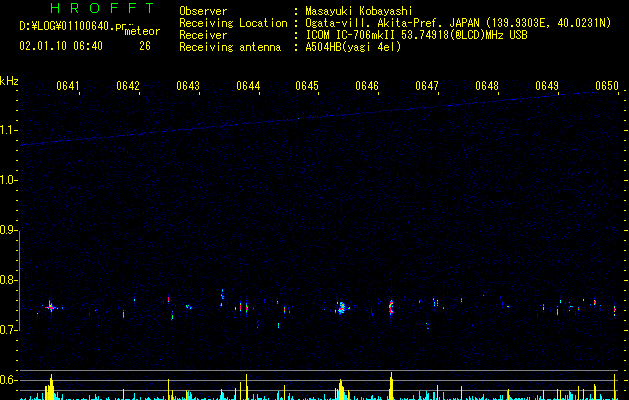Click the HROFFT title text

coord(103,8)
